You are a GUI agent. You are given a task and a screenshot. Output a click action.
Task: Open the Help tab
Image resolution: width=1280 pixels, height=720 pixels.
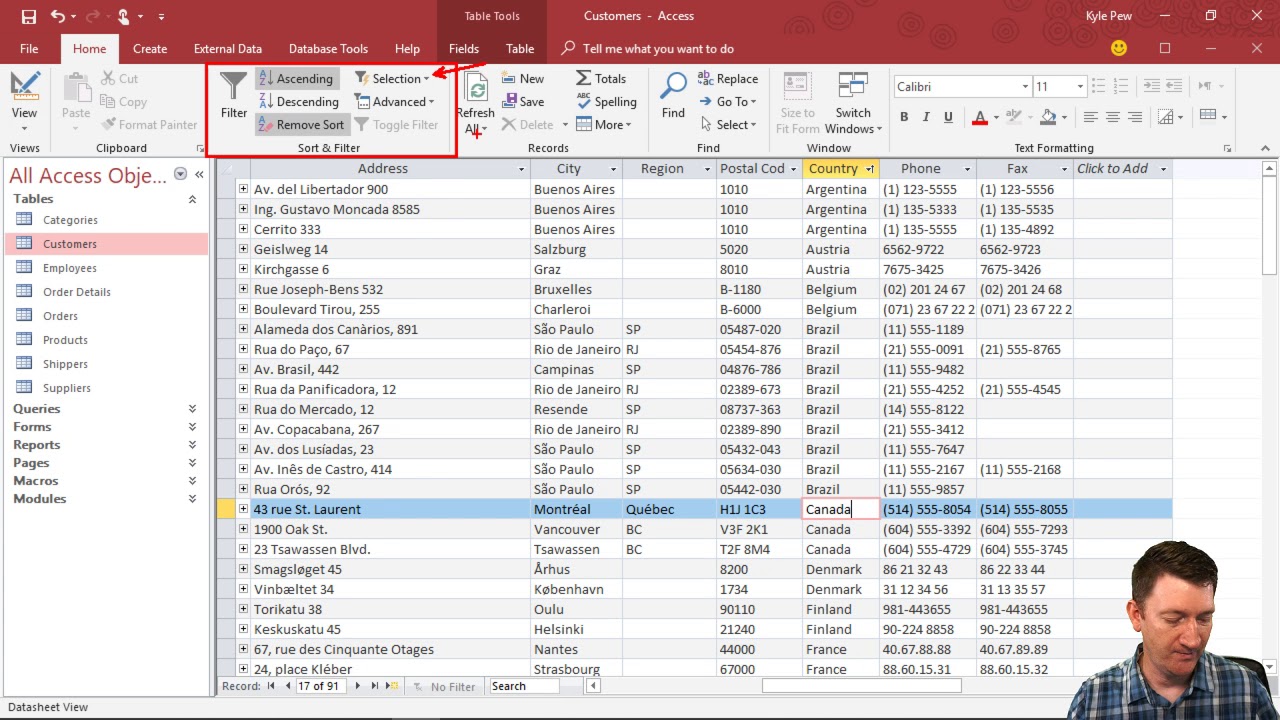(x=407, y=48)
